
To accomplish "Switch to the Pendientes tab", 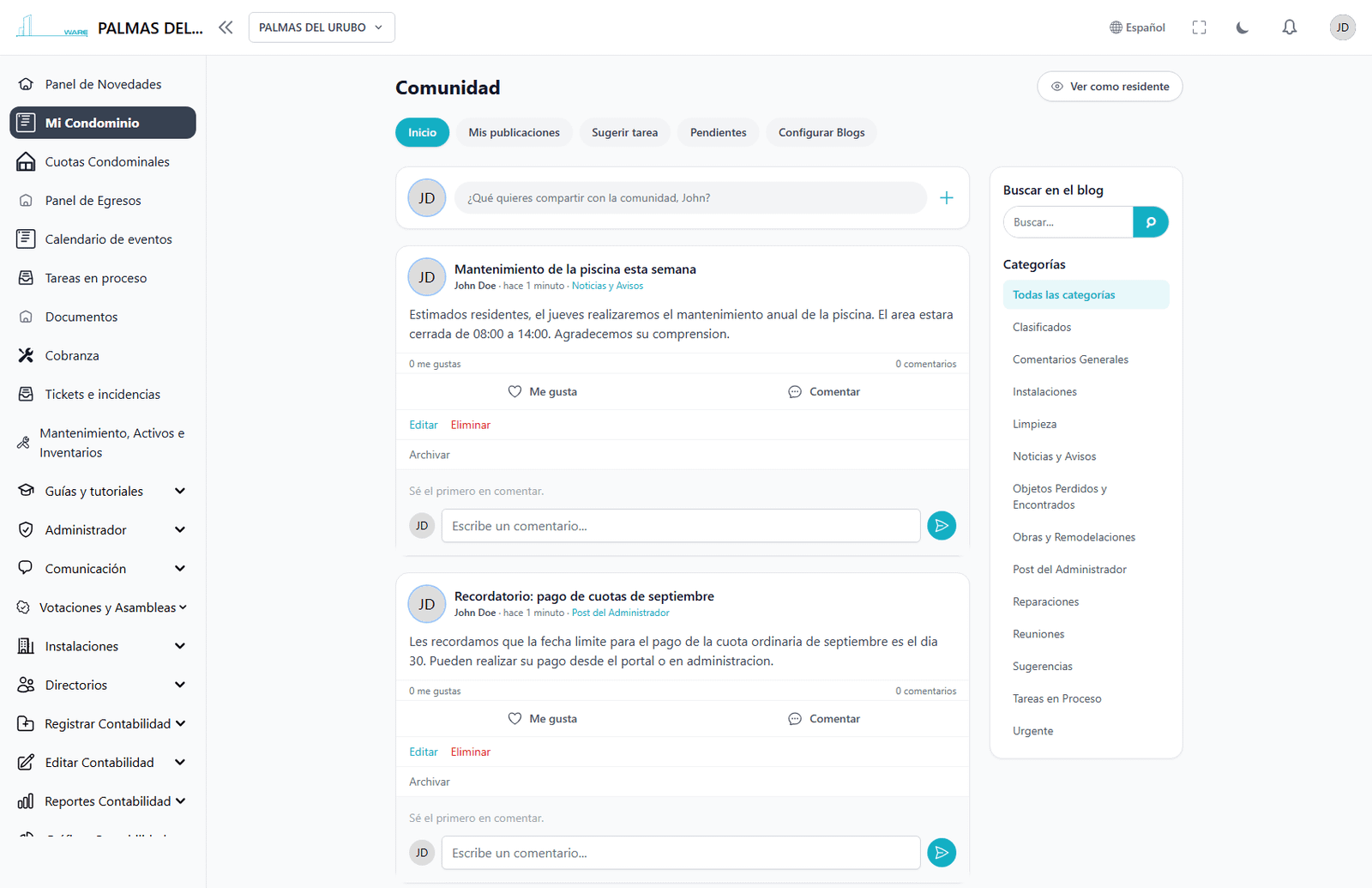I will [x=718, y=132].
